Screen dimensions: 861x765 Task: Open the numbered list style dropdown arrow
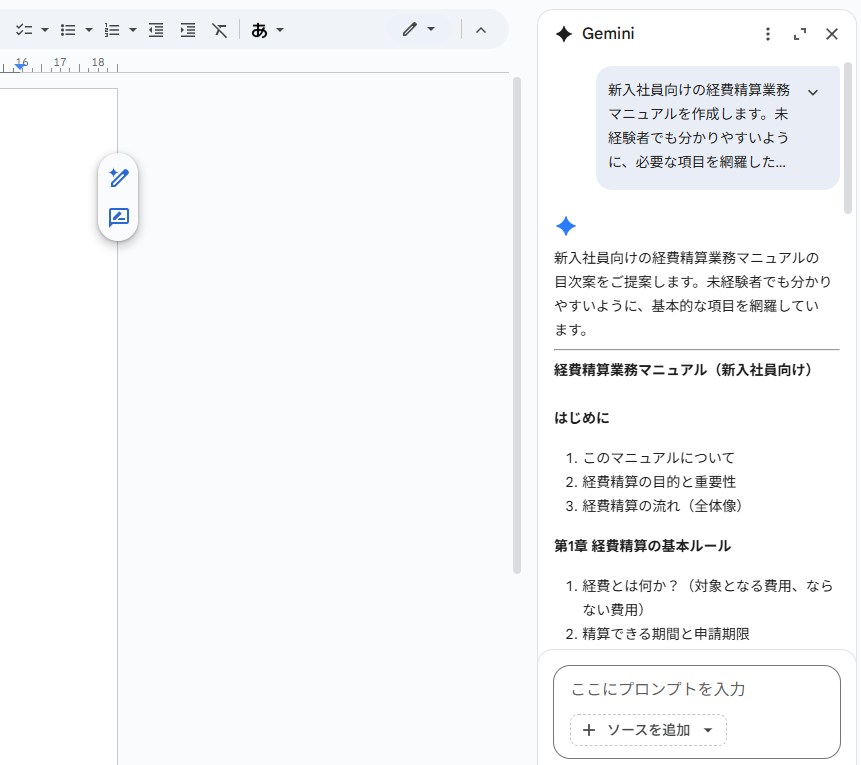coord(133,30)
